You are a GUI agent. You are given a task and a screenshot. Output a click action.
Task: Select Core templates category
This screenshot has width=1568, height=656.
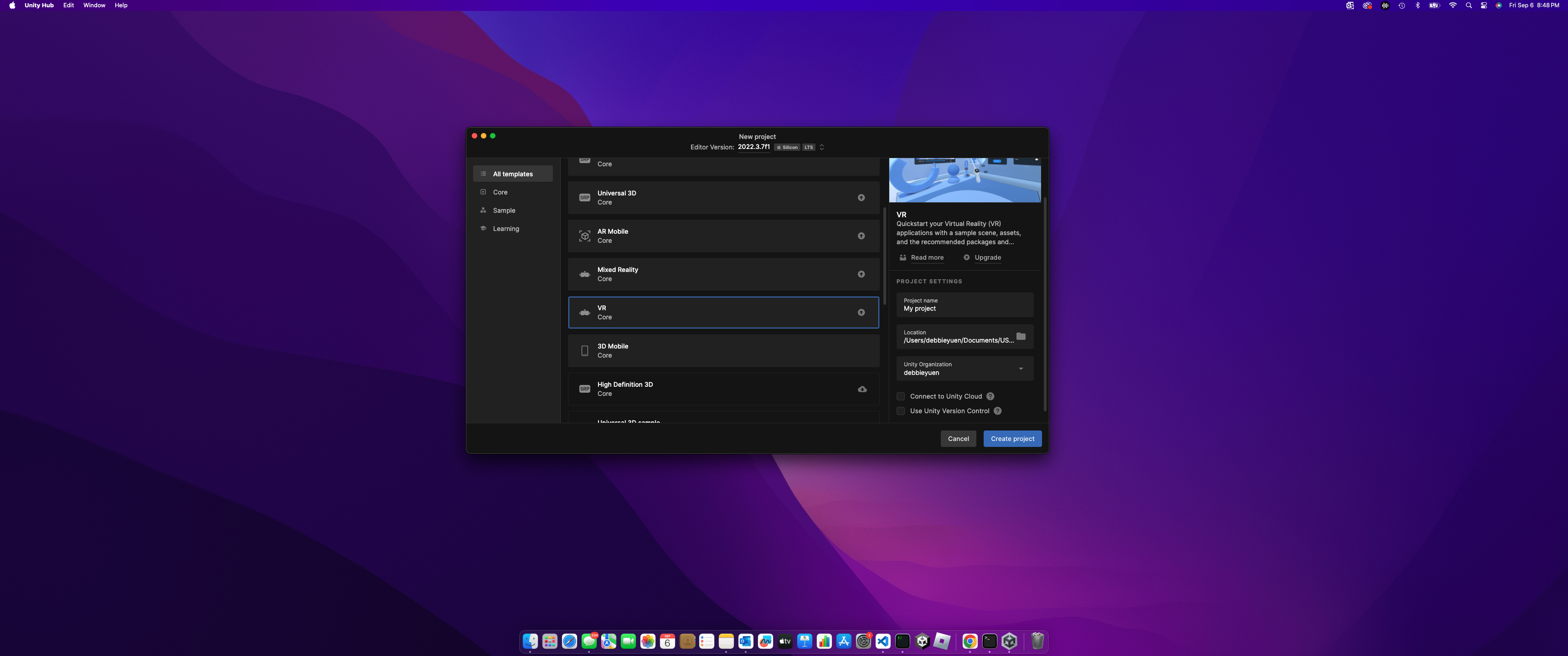[512, 192]
